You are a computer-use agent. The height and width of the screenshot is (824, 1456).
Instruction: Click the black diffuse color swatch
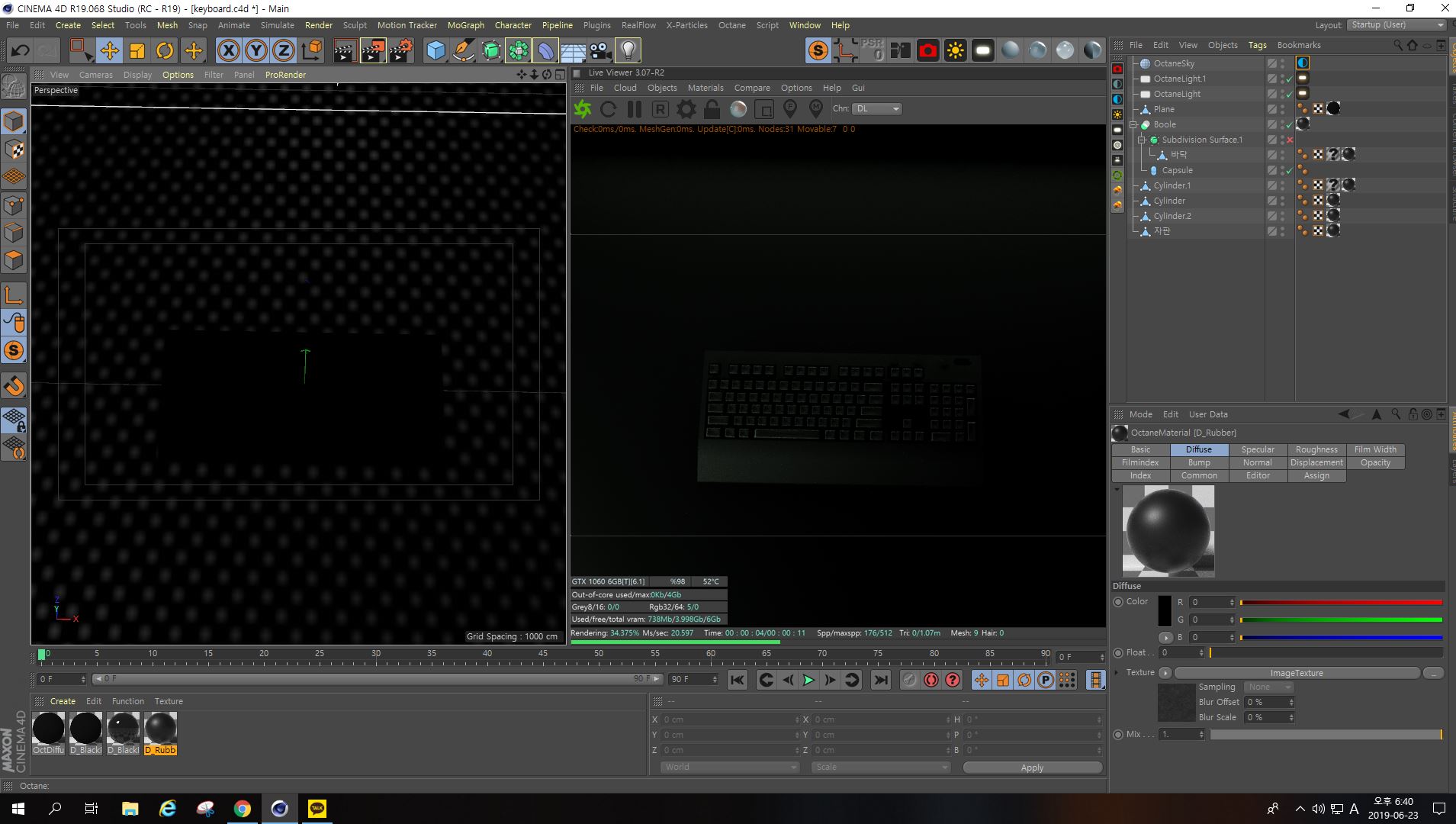click(x=1165, y=611)
